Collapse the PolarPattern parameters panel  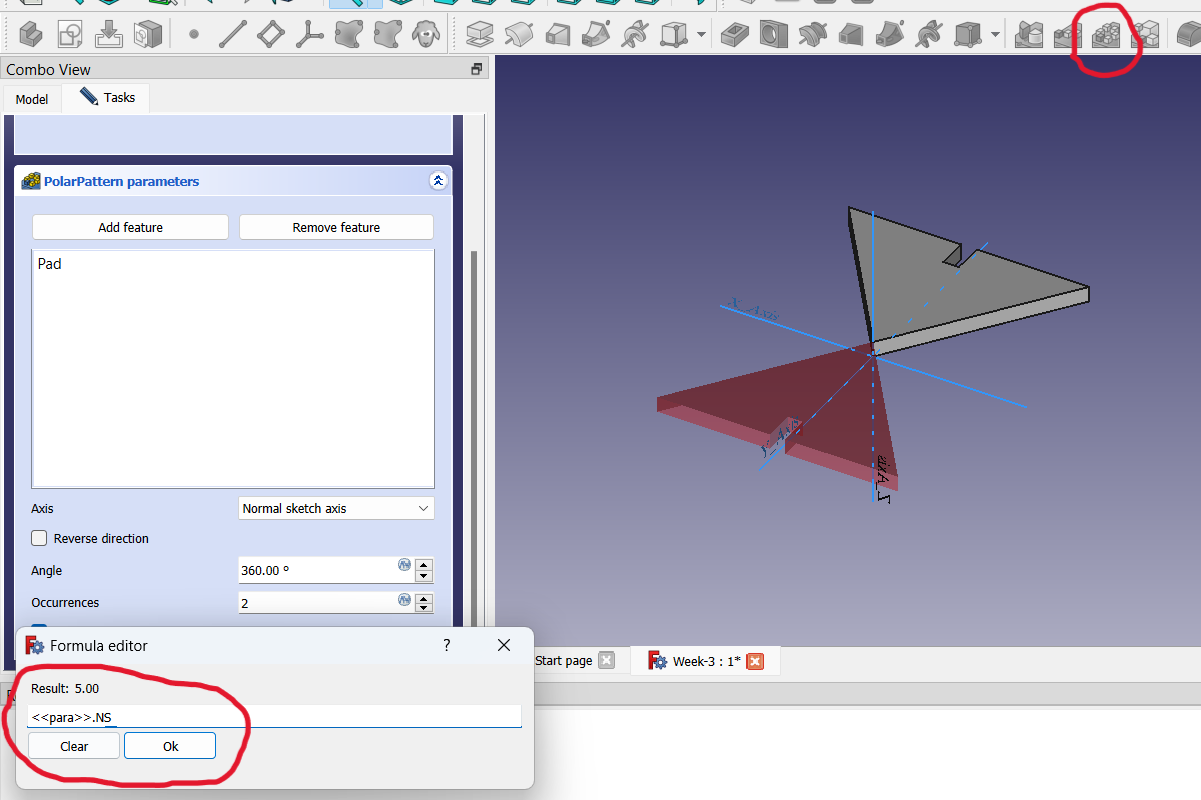click(438, 181)
